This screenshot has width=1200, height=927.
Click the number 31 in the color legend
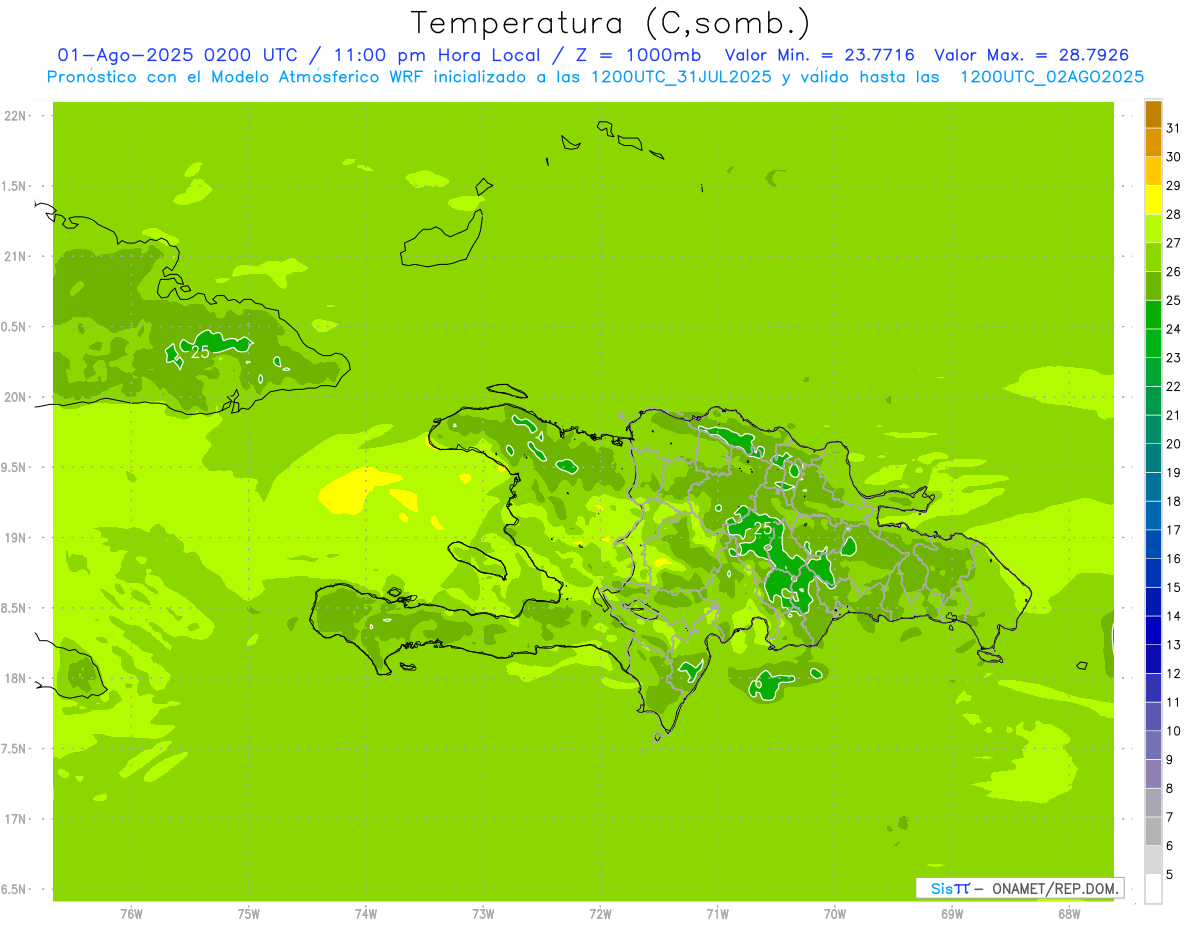pos(1174,128)
